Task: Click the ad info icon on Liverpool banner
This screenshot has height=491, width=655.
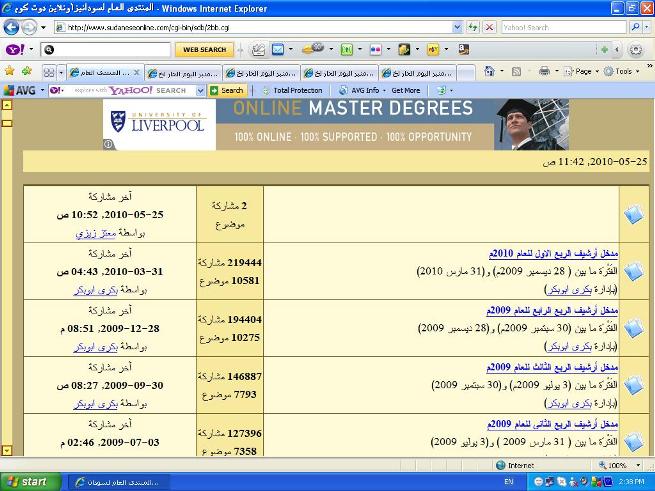Action: tap(108, 144)
